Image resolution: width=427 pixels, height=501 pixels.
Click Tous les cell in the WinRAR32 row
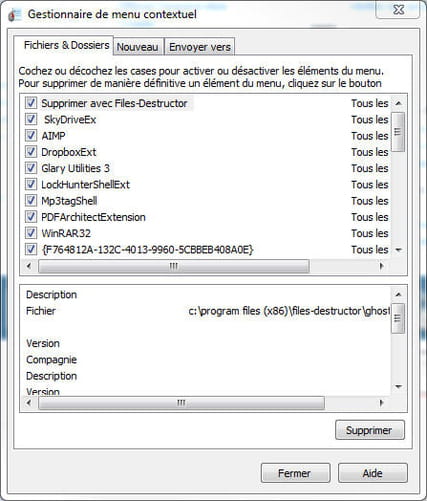click(370, 233)
